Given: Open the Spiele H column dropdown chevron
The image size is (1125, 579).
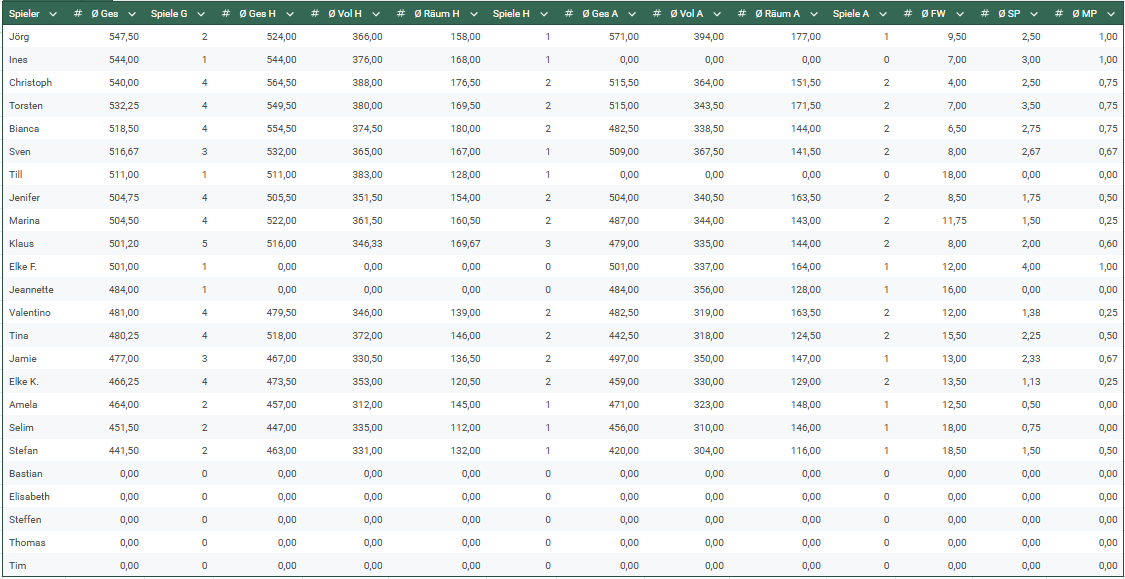Looking at the screenshot, I should click(x=543, y=14).
